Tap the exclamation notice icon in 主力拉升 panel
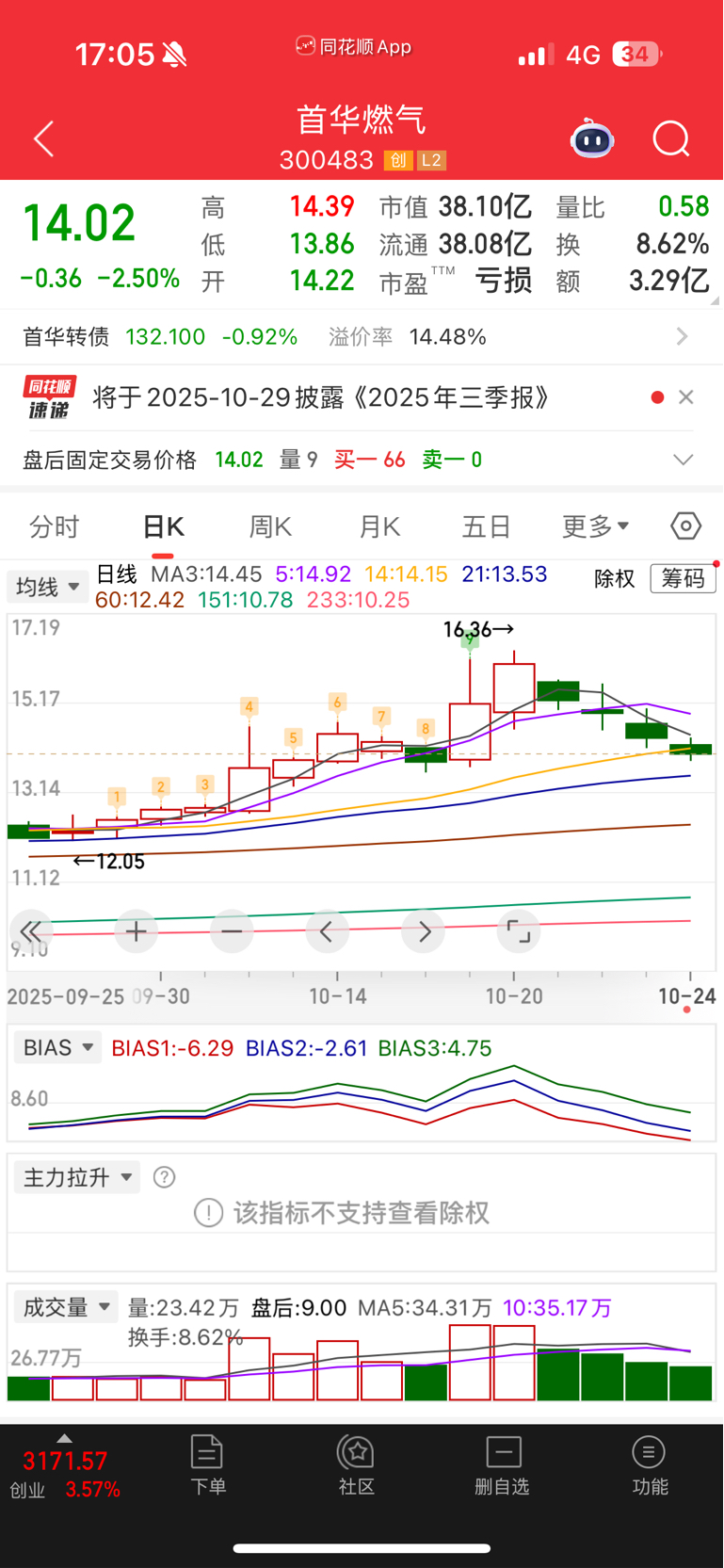 [x=208, y=1213]
